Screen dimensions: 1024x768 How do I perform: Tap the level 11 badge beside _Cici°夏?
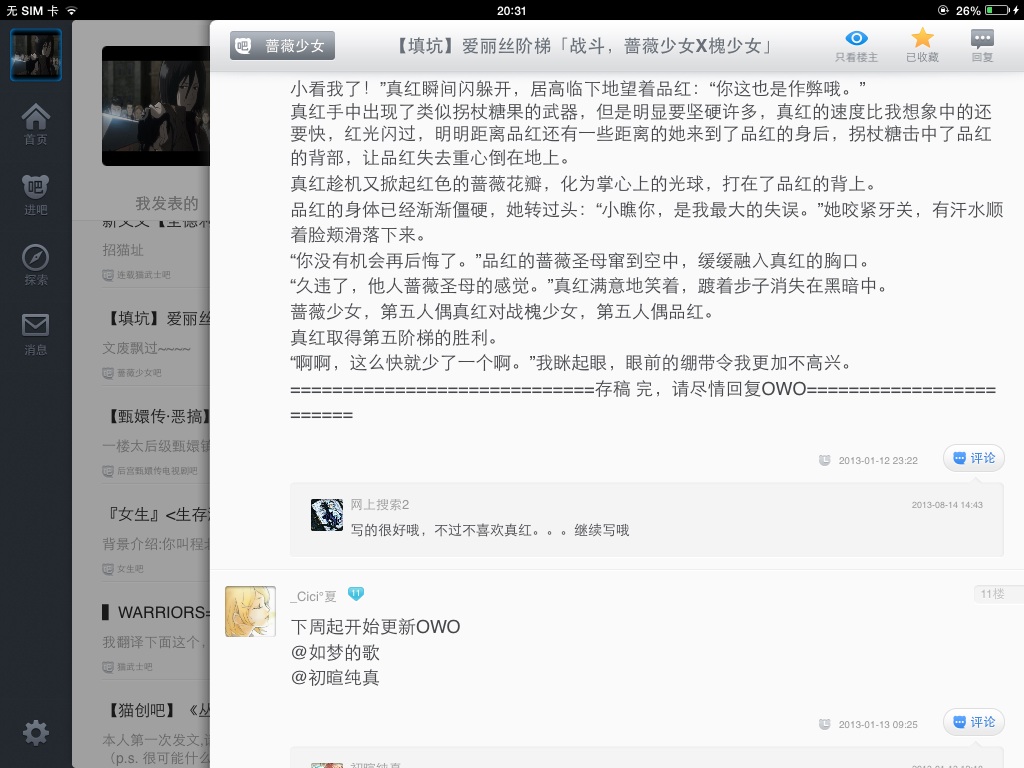356,594
